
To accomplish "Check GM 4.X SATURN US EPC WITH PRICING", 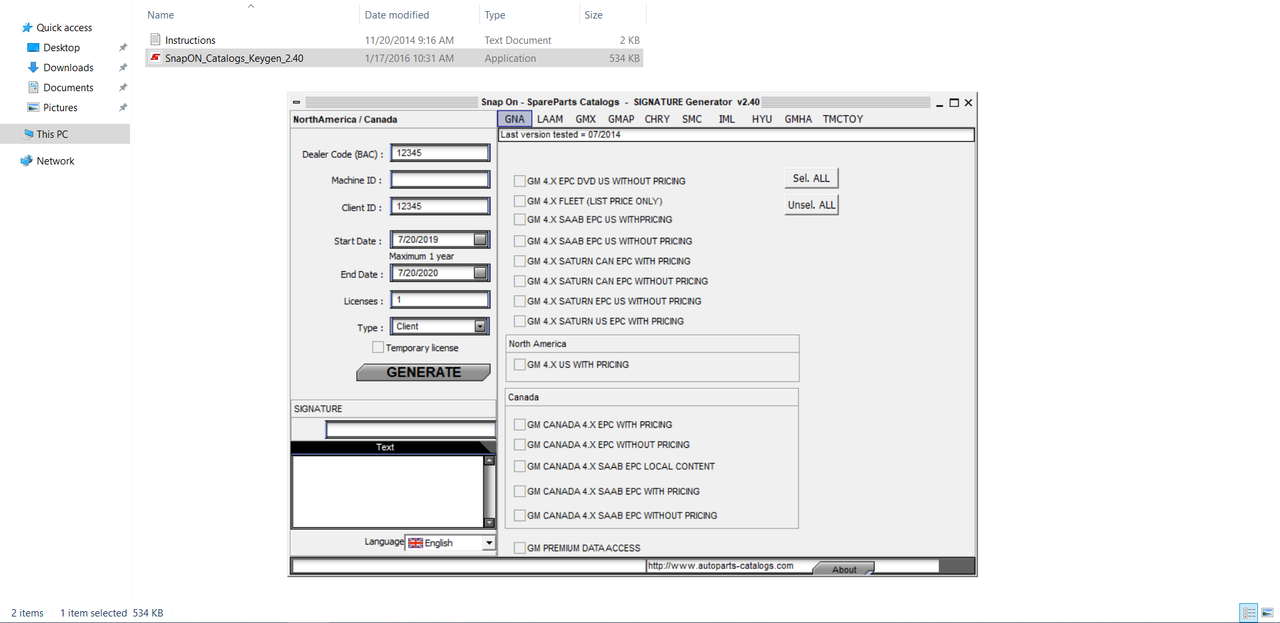I will click(x=520, y=321).
